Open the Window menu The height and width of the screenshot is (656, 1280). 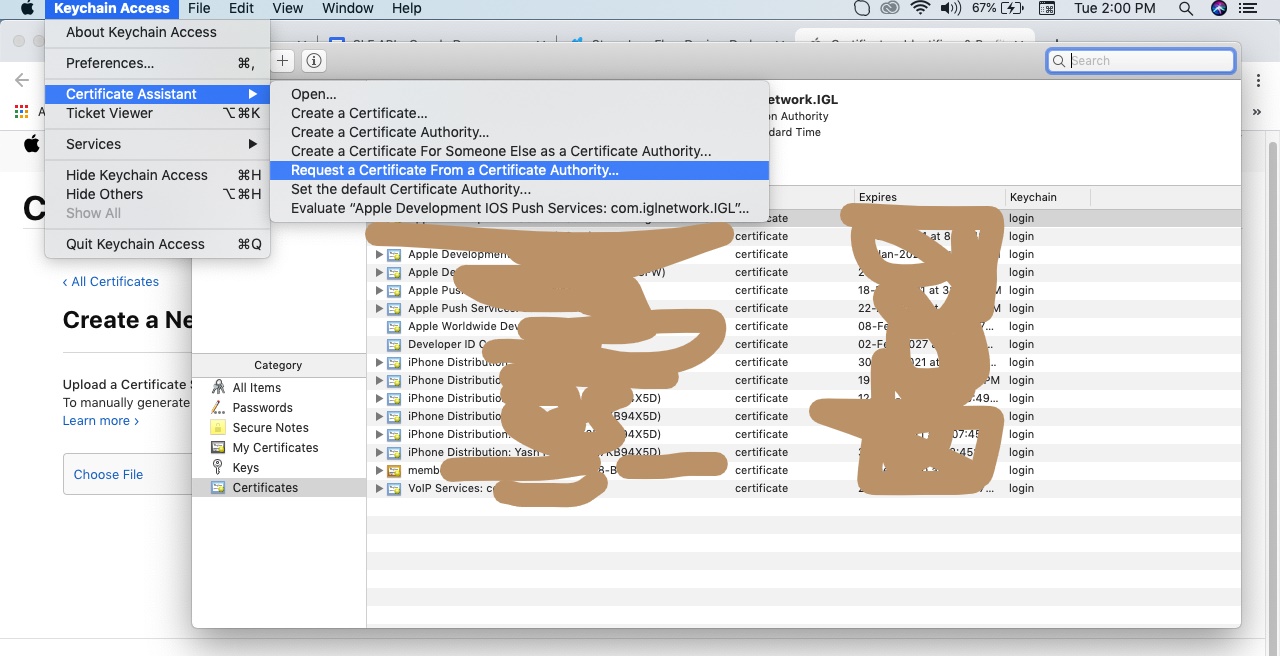click(346, 8)
